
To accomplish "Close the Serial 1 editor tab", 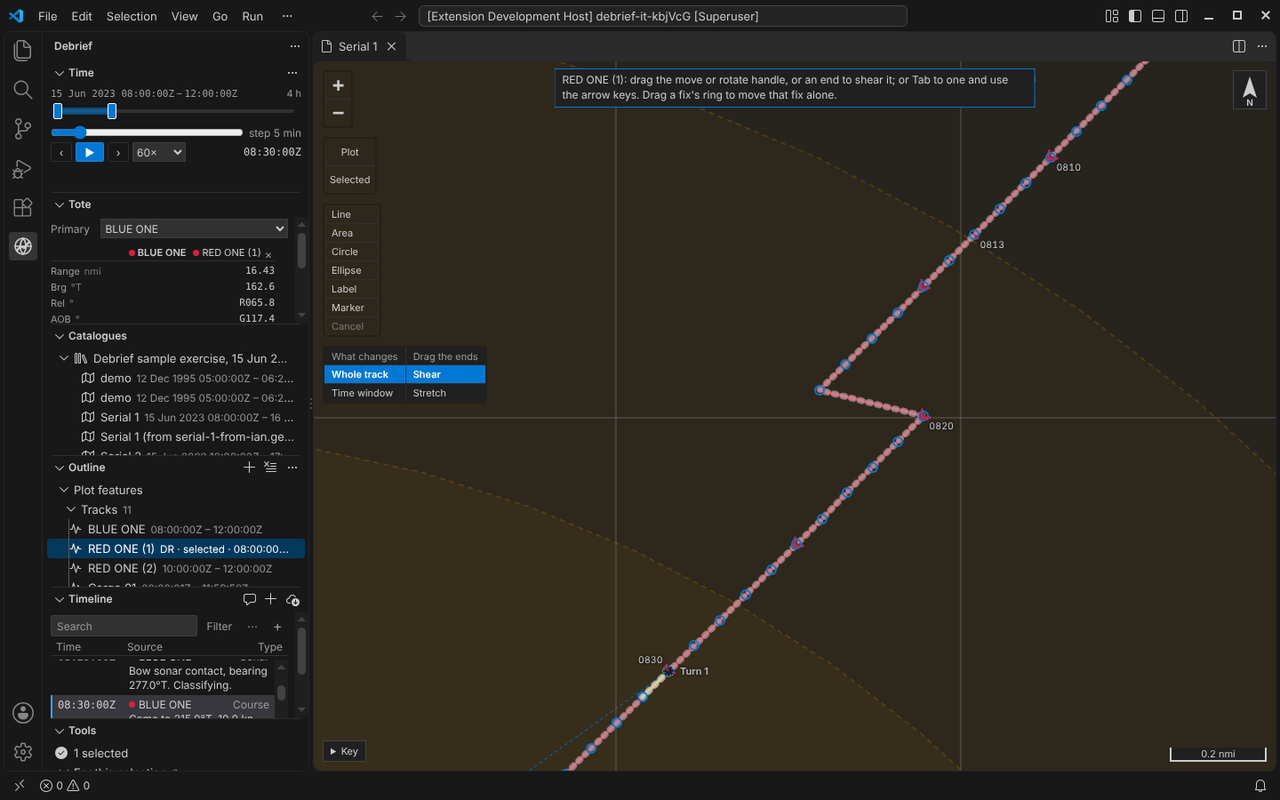I will [x=392, y=46].
